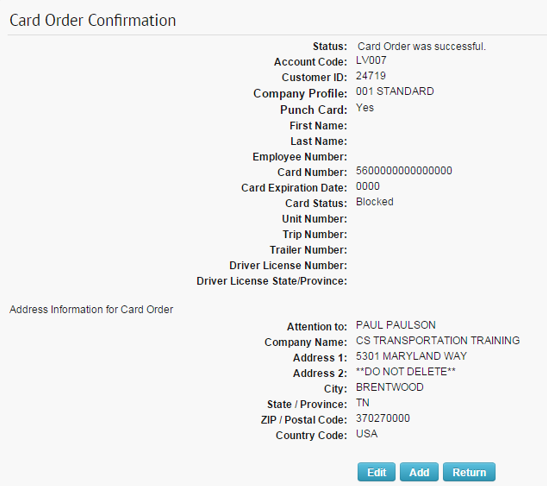Screen dimensions: 547x486
Task: Click the ZIP code 370270000
Action: 383,418
